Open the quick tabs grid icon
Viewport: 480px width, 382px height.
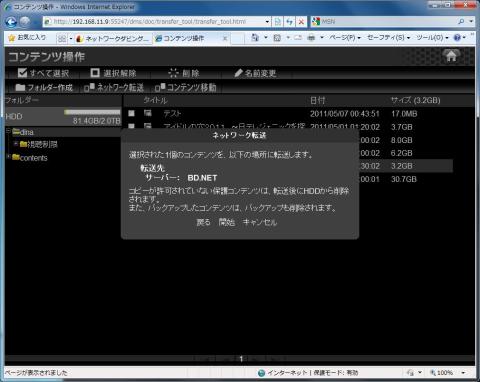[x=62, y=39]
